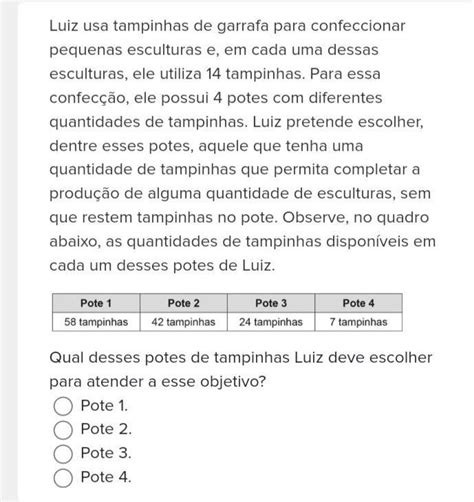Screen dimensions: 474x502
Task: Click the 'Pote 1' table header cell
Action: [x=96, y=303]
